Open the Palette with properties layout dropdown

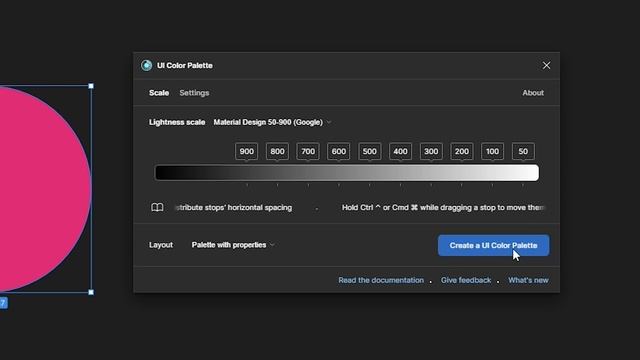[233, 245]
